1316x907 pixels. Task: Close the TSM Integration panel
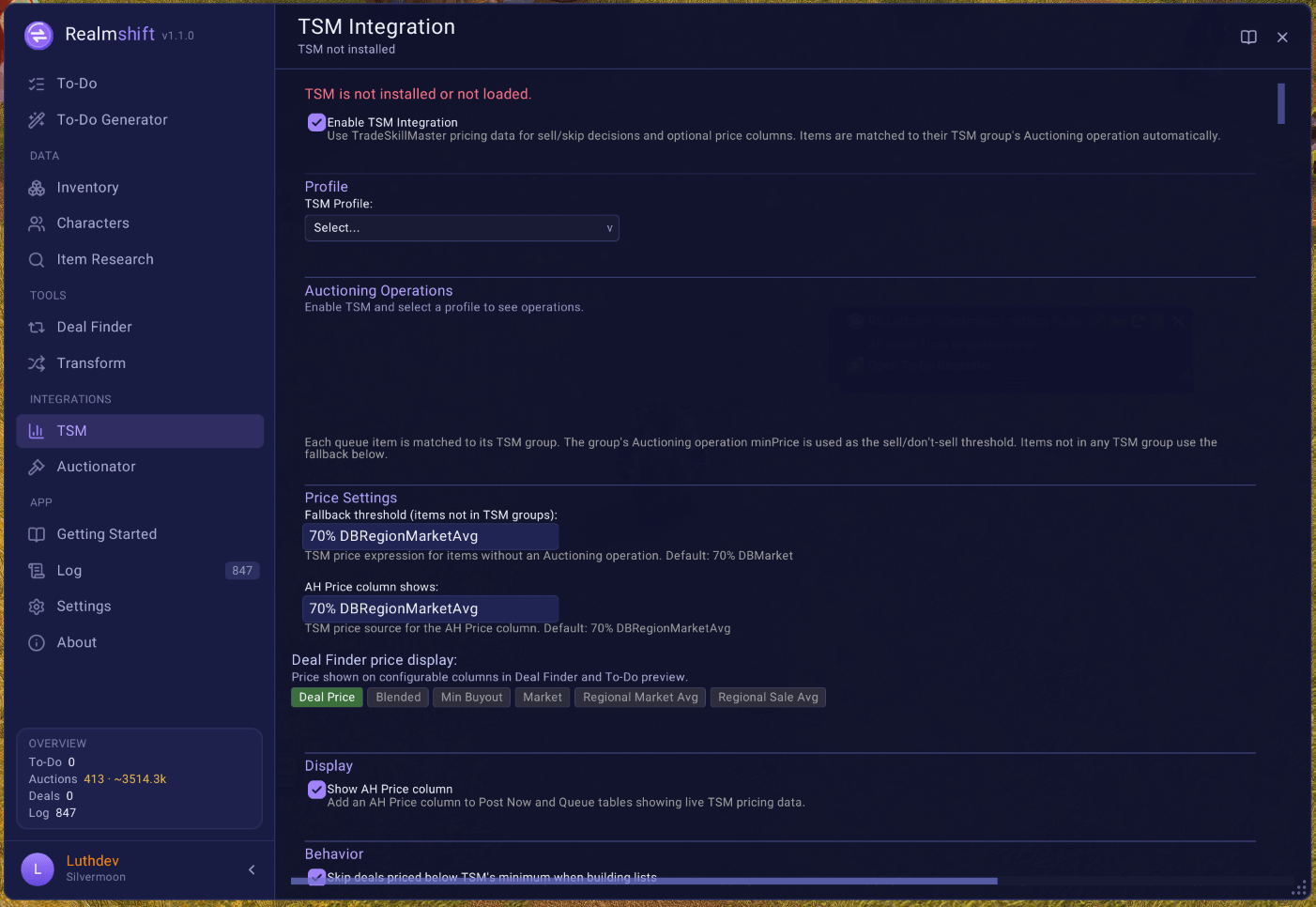(1282, 38)
